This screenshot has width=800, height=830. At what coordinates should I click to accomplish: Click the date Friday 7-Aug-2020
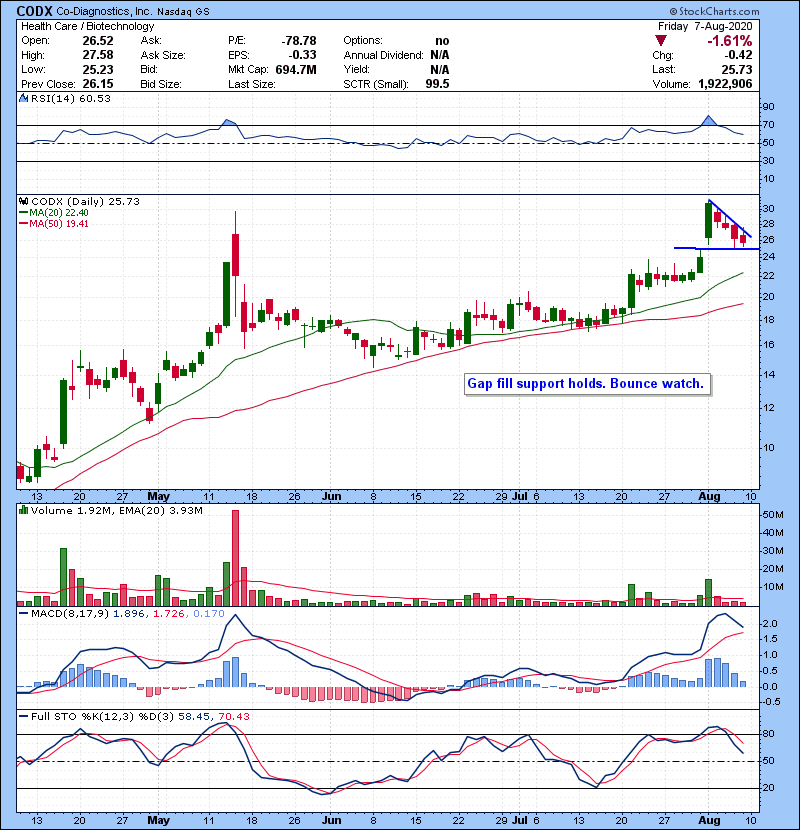click(x=705, y=26)
